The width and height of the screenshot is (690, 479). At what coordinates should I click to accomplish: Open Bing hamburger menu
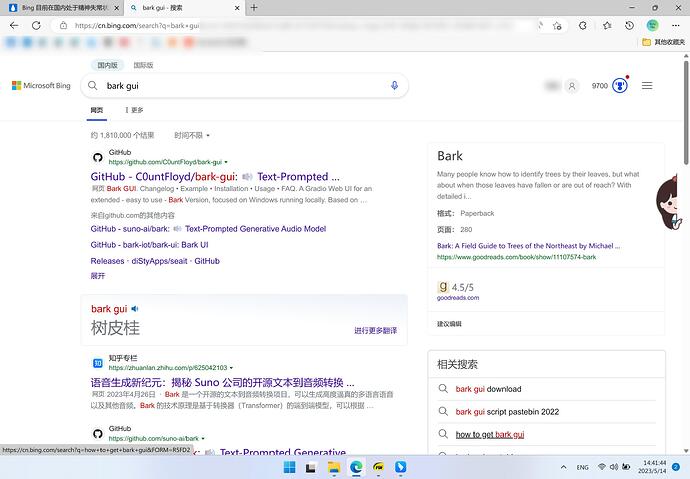(647, 85)
